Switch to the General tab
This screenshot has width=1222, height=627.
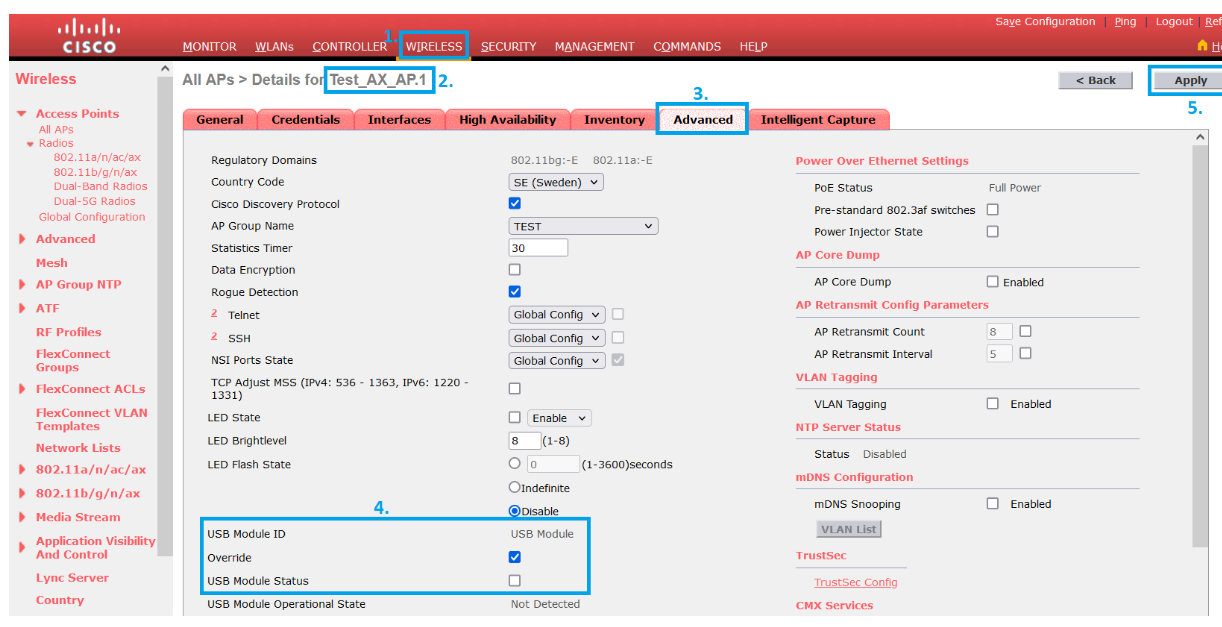[220, 120]
